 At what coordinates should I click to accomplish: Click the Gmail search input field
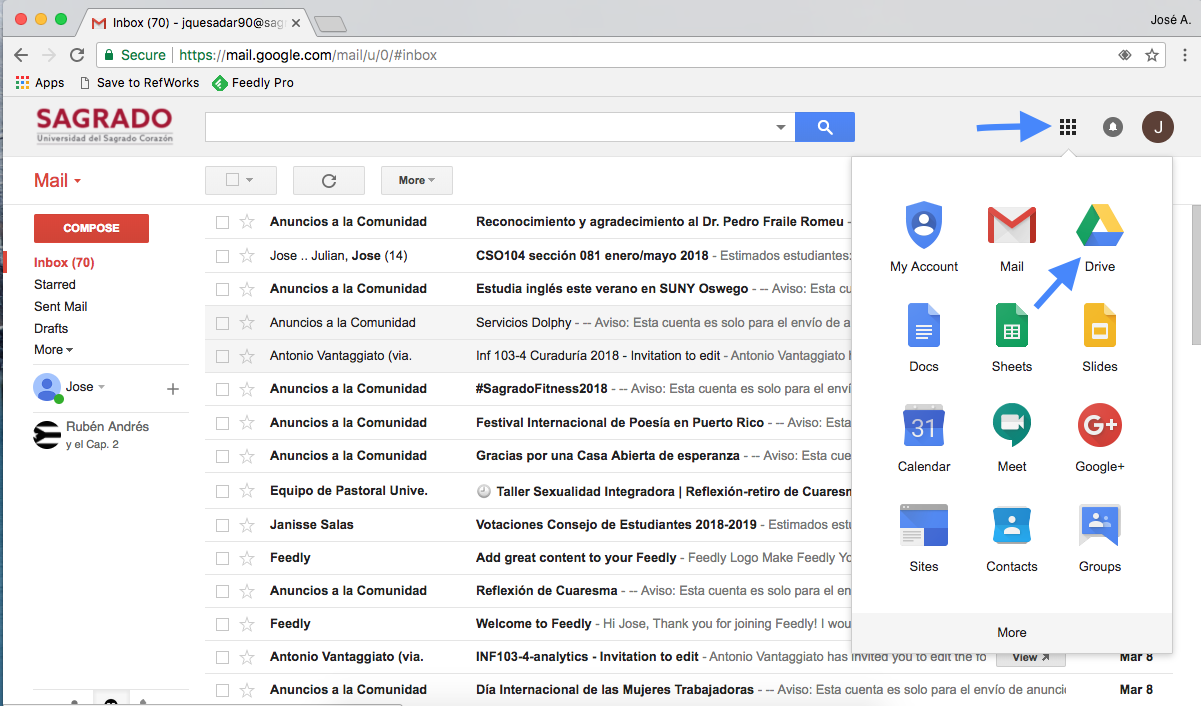(x=490, y=127)
